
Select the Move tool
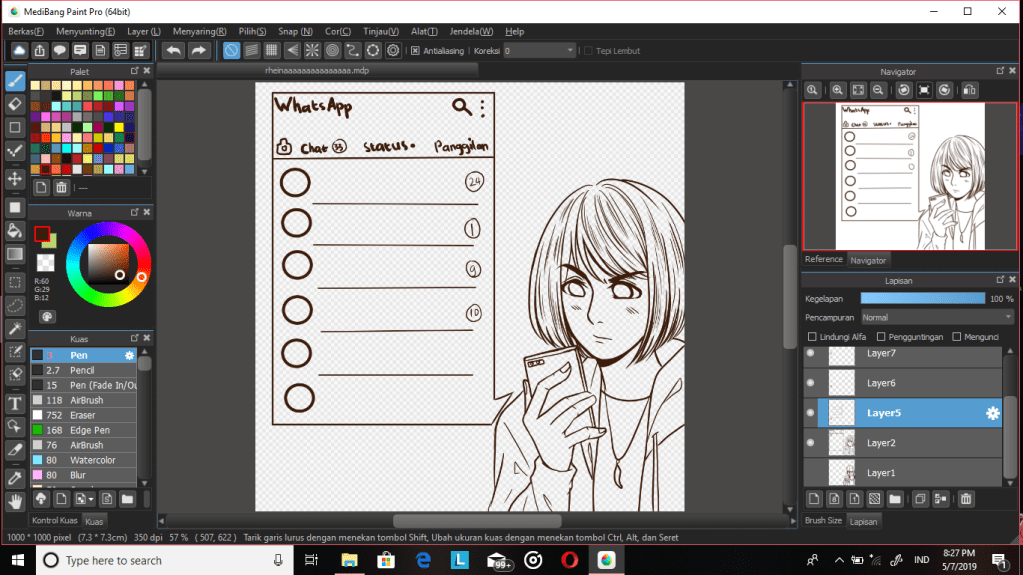(x=15, y=179)
